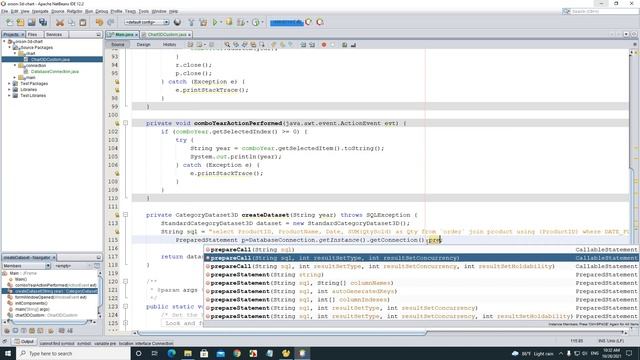The height and width of the screenshot is (360, 640).
Task: Collapse the connection package node
Action: (x=15, y=65)
